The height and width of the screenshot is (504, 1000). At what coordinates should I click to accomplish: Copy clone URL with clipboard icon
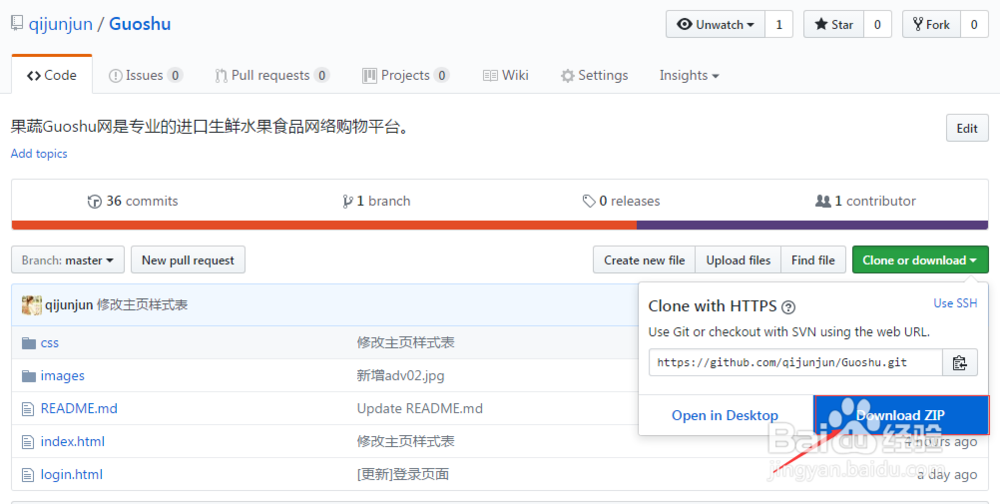[x=960, y=362]
